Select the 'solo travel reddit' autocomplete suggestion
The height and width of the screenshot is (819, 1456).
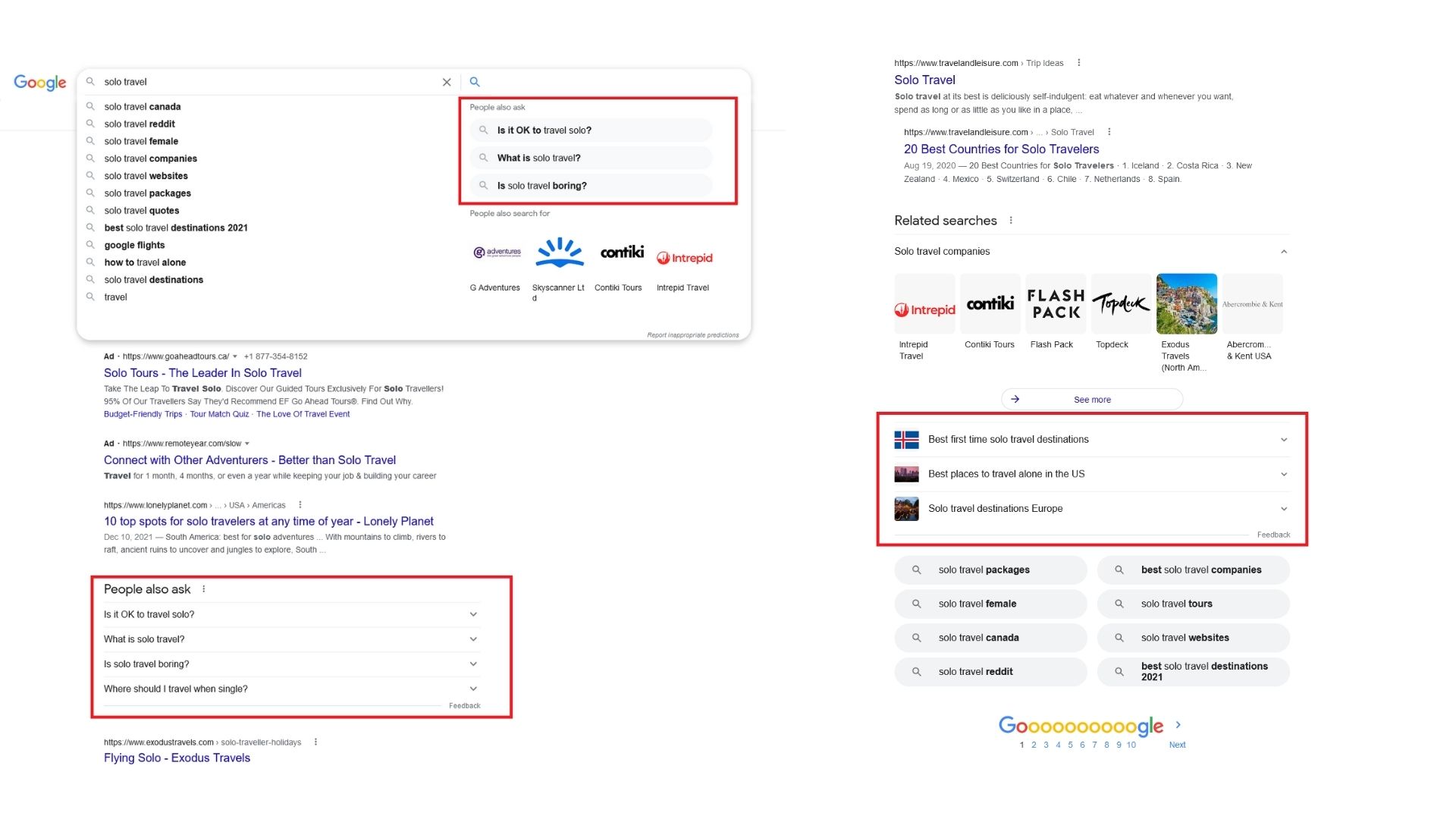click(140, 124)
